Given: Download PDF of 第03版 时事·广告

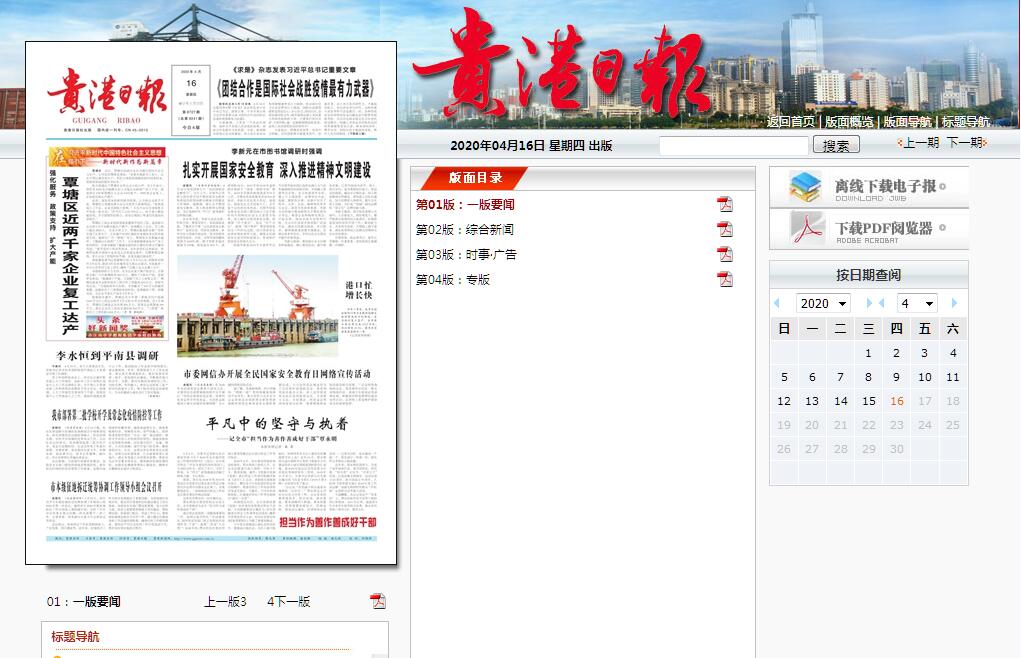Looking at the screenshot, I should point(725,254).
